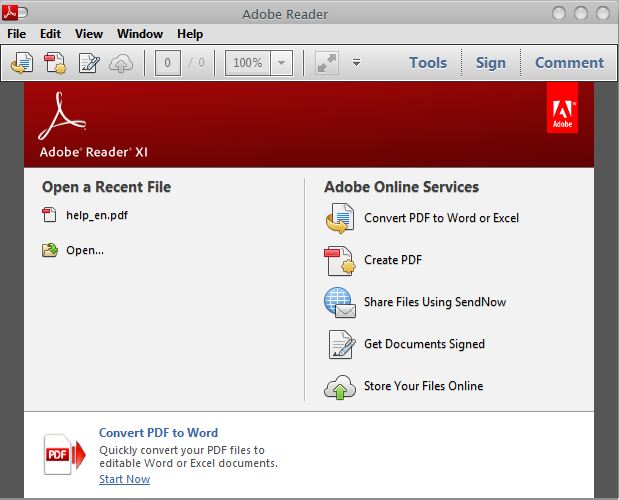Click the Start Now link
The height and width of the screenshot is (500, 619).
124,479
